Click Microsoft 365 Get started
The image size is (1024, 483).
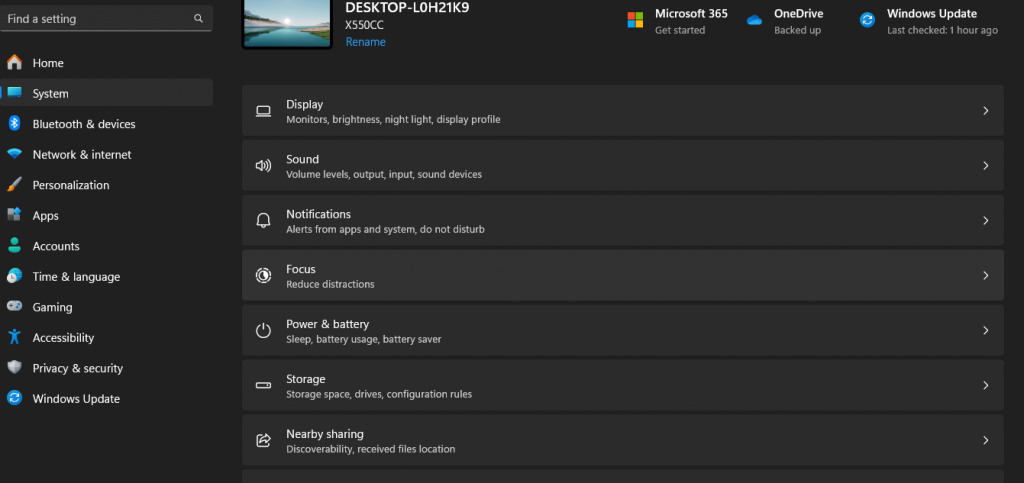[x=680, y=30]
